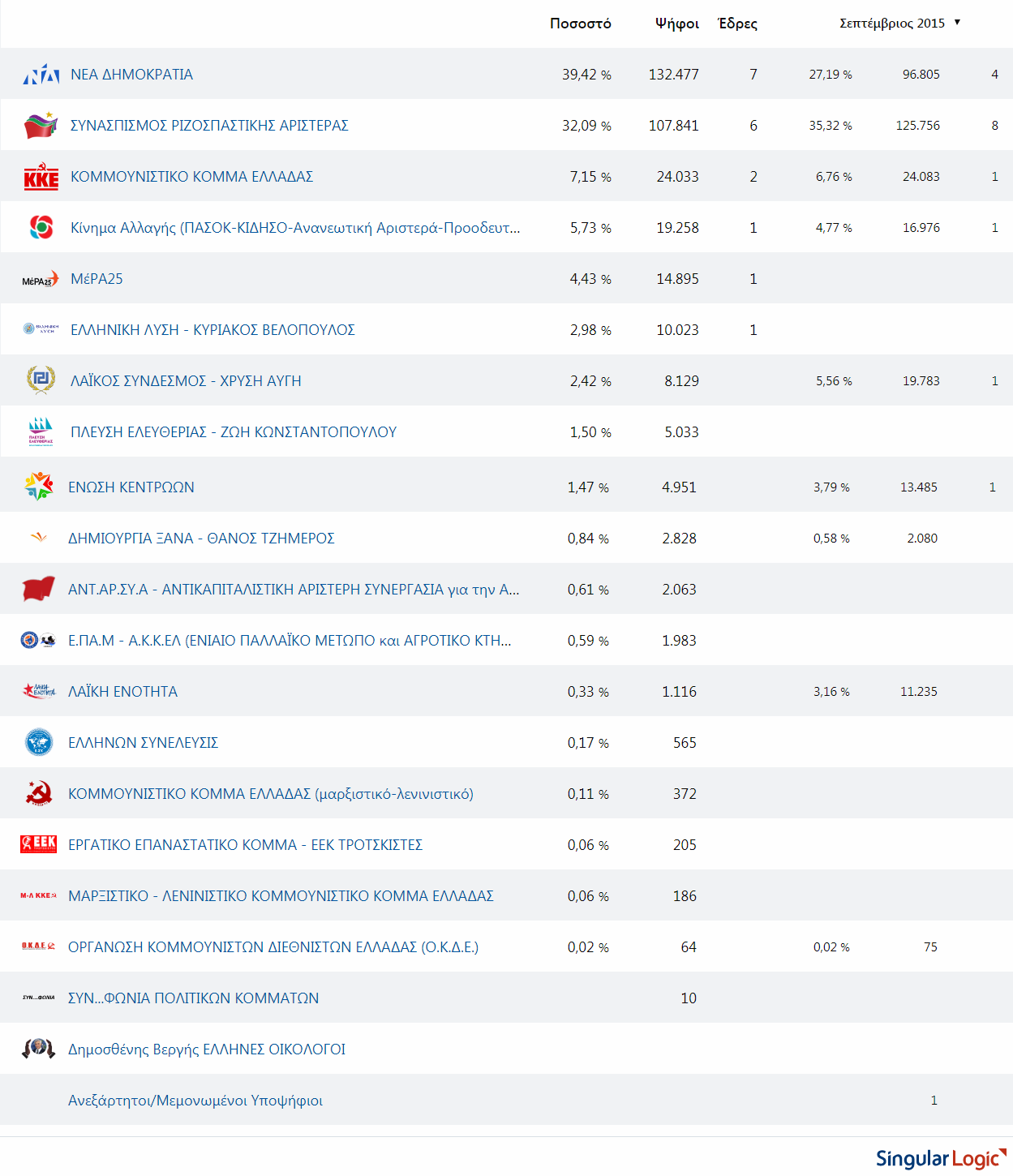
Task: Click the 13.485 previous votes cell
Action: point(919,487)
